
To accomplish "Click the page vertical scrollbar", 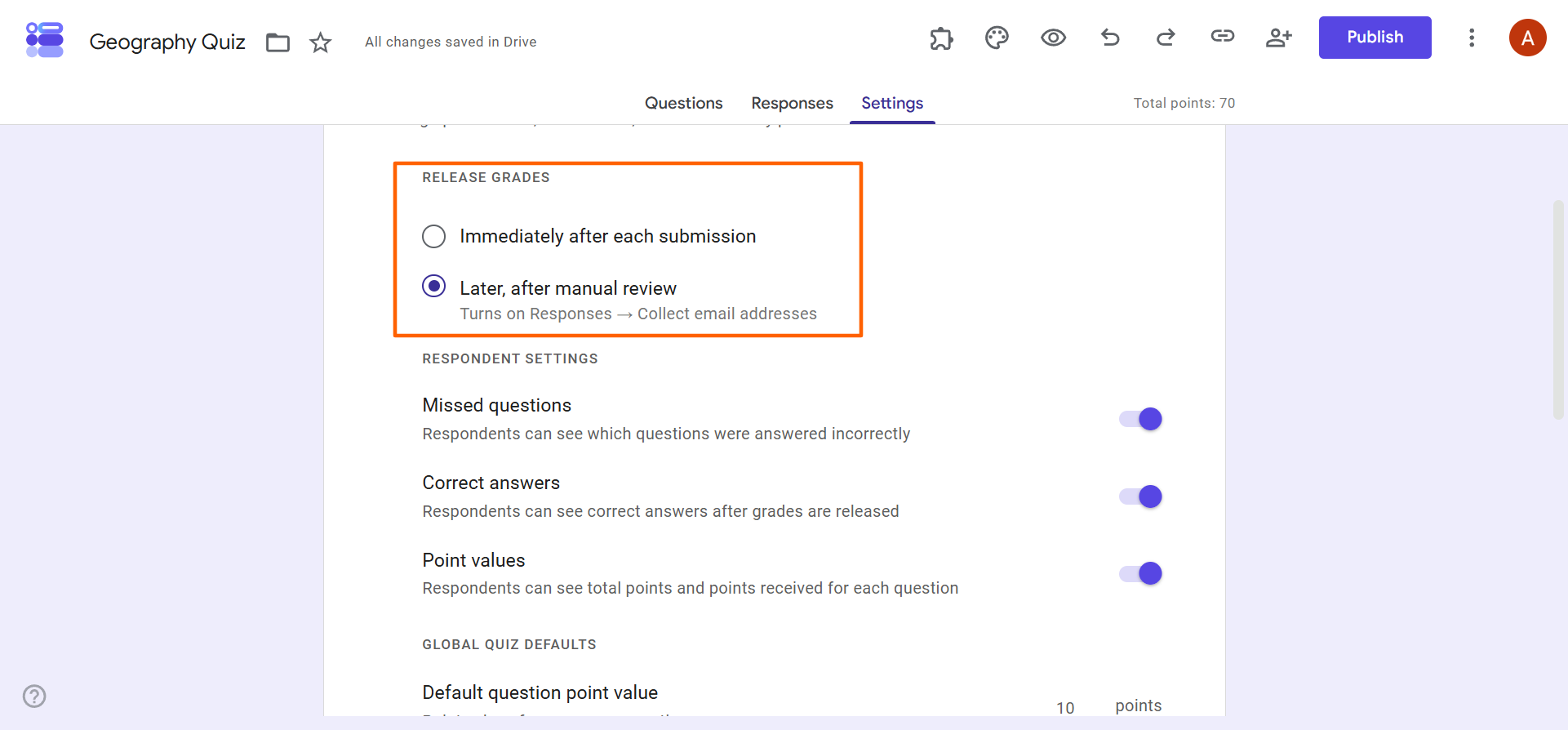I will [1558, 310].
